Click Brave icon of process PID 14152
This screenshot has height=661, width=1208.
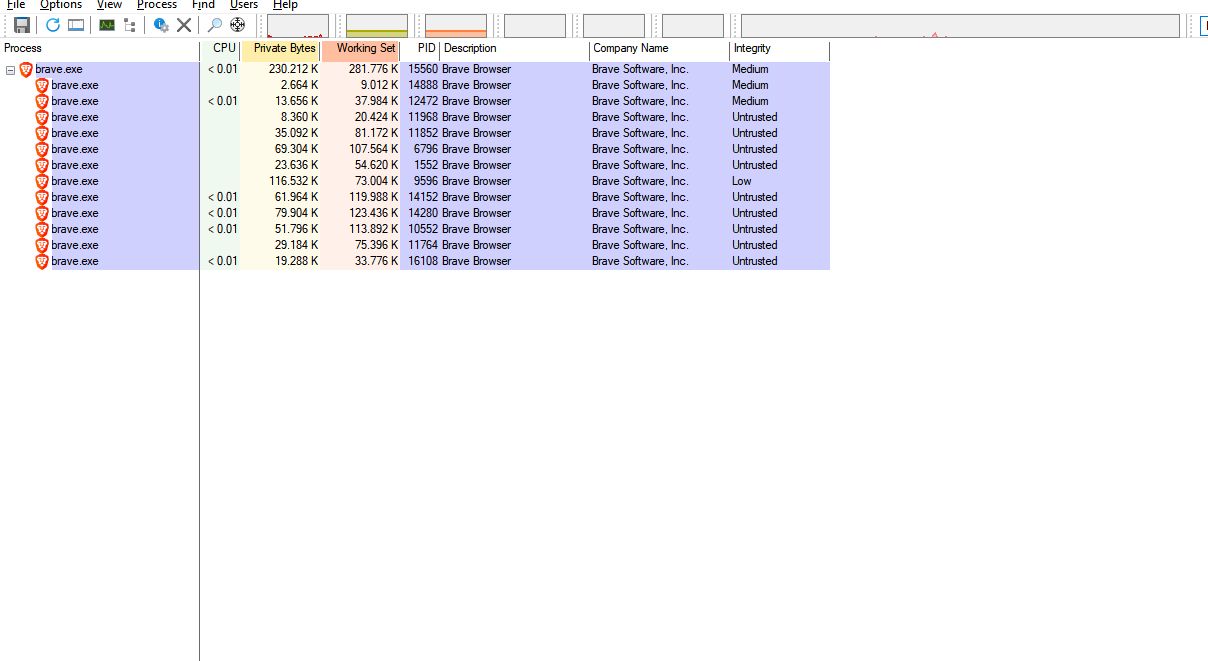coord(42,197)
